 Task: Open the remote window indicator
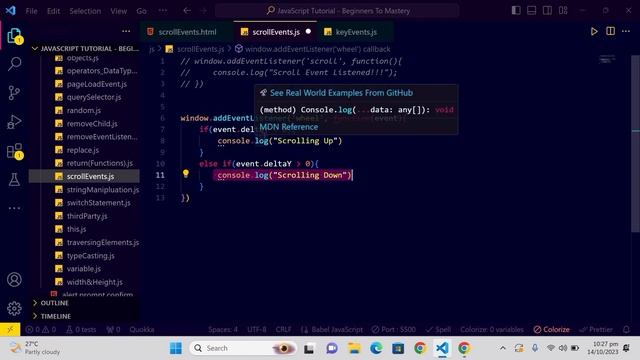(10, 329)
